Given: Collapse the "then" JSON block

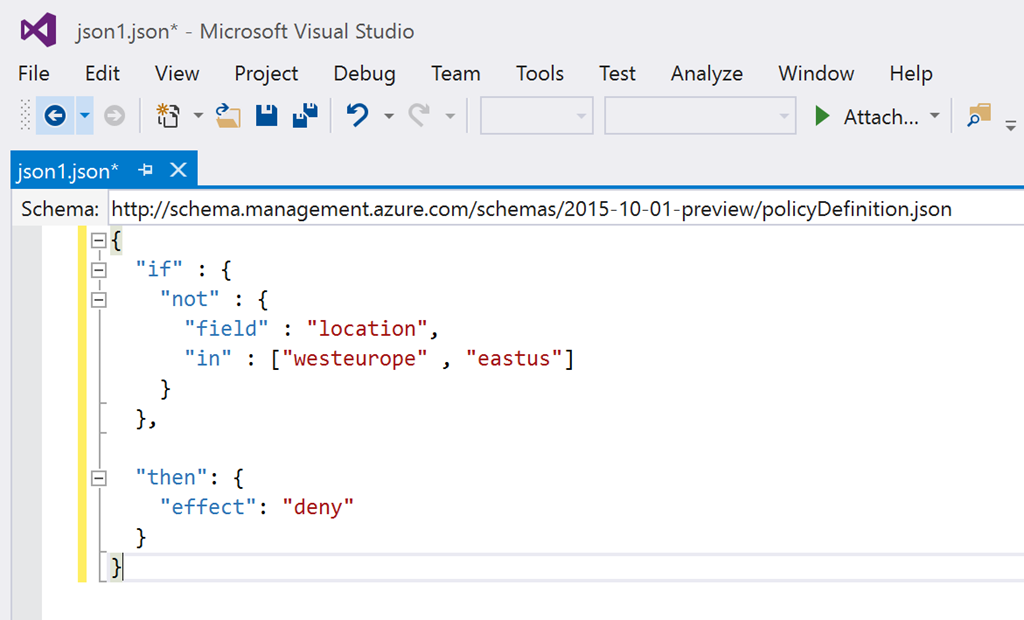Looking at the screenshot, I should [98, 478].
